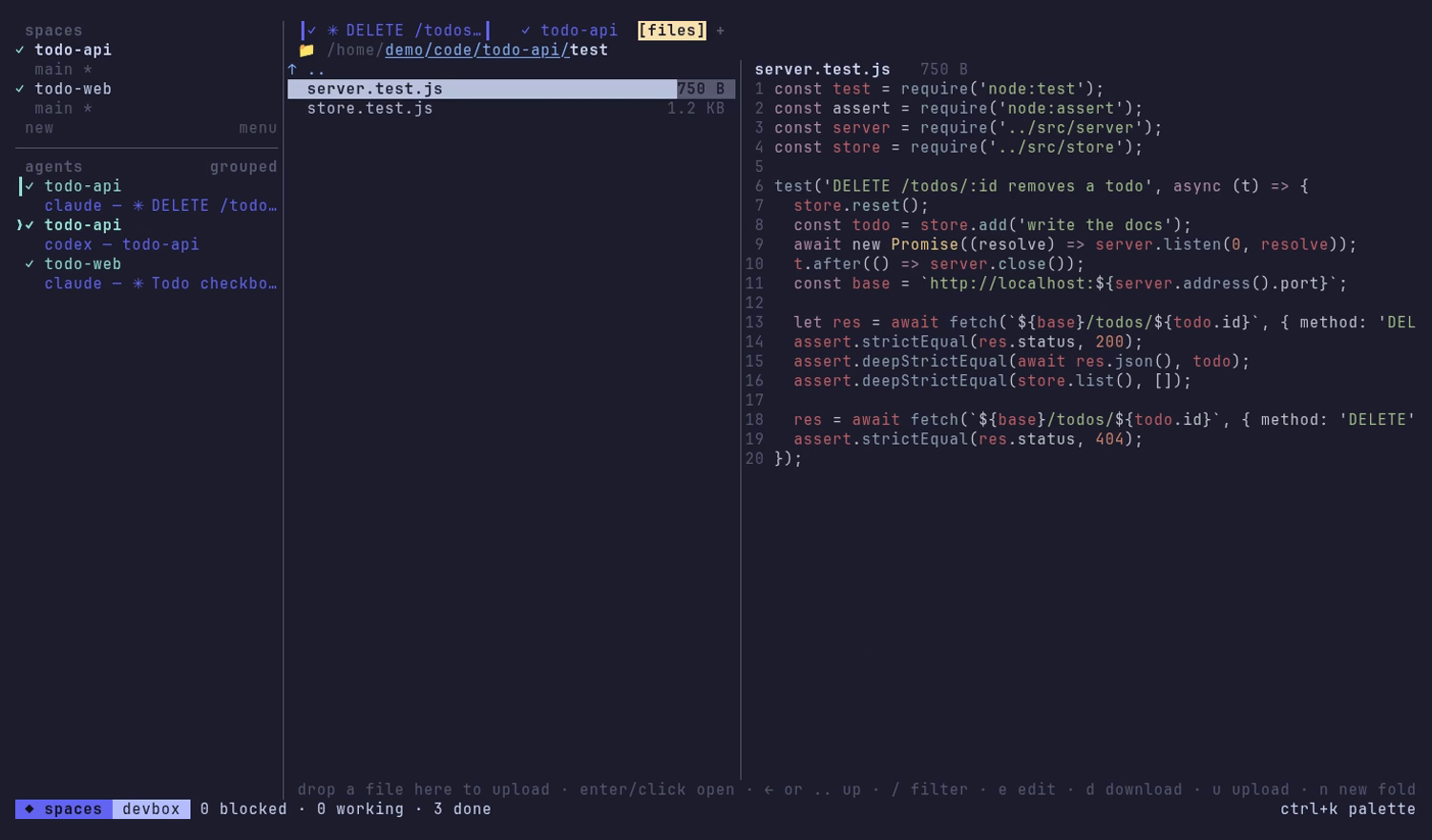
Task: Navigate to code in breadcrumb path
Action: coord(453,50)
